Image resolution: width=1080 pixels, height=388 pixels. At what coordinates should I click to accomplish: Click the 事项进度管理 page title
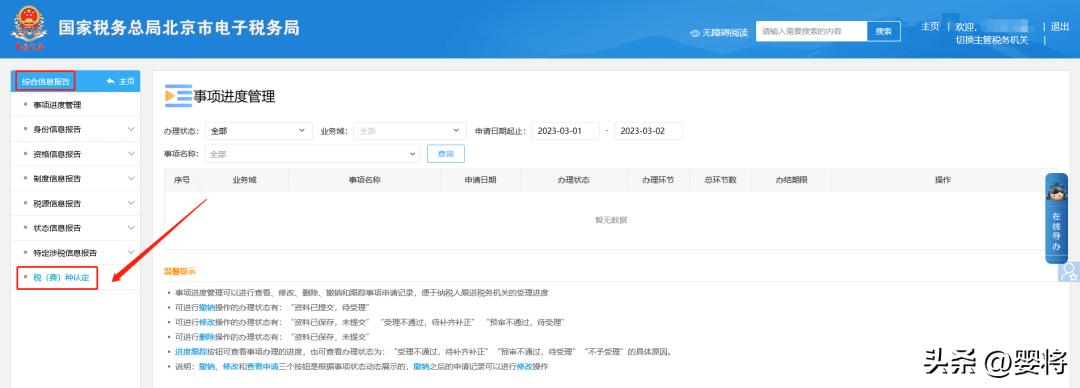coord(234,96)
